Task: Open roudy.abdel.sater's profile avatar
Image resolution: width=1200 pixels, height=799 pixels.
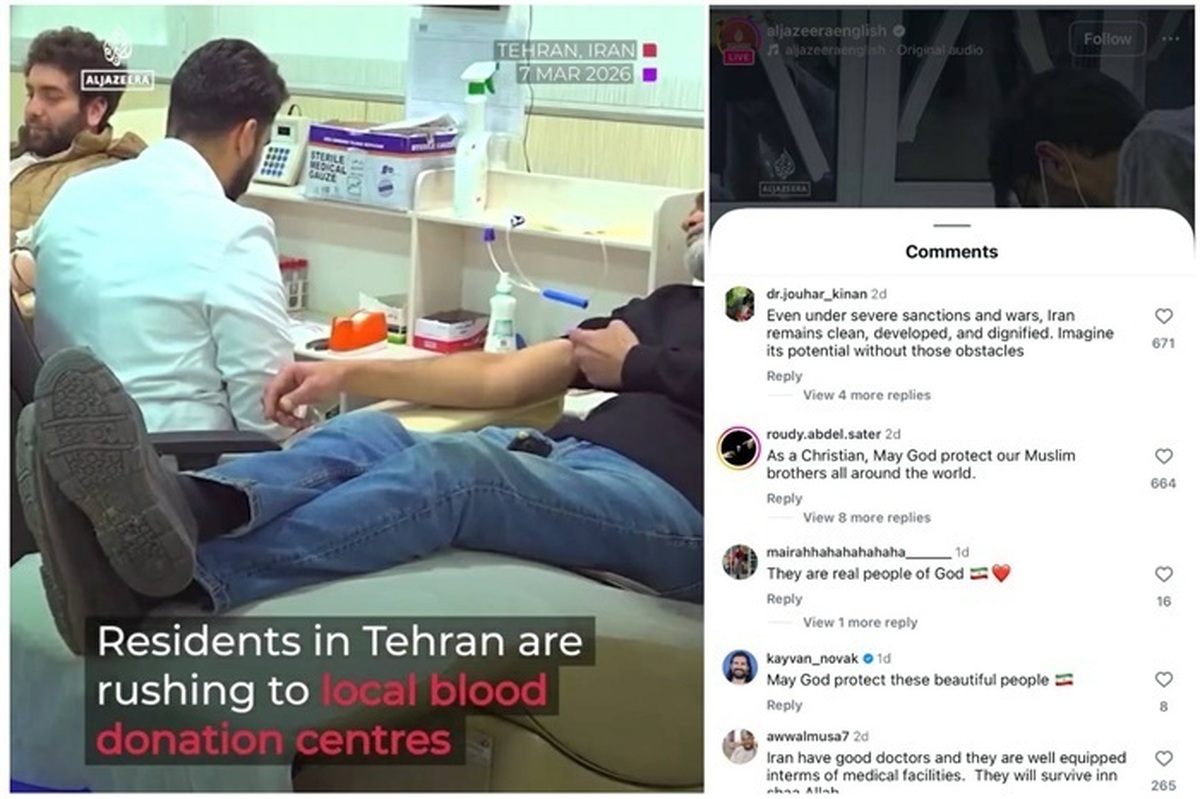Action: tap(739, 447)
